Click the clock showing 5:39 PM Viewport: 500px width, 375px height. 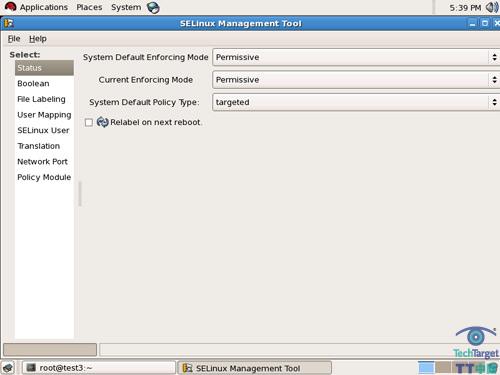(465, 8)
